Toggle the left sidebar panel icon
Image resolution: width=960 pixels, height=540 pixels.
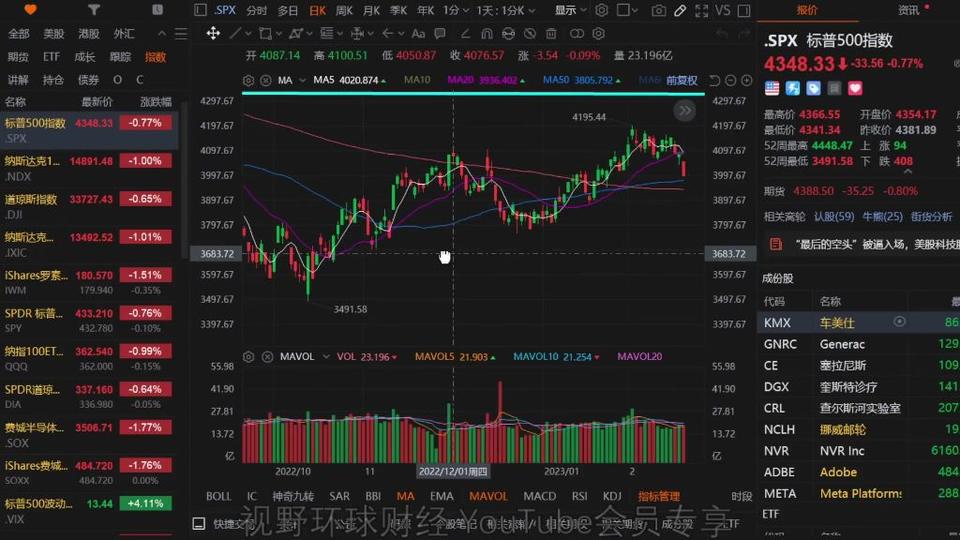[x=200, y=10]
